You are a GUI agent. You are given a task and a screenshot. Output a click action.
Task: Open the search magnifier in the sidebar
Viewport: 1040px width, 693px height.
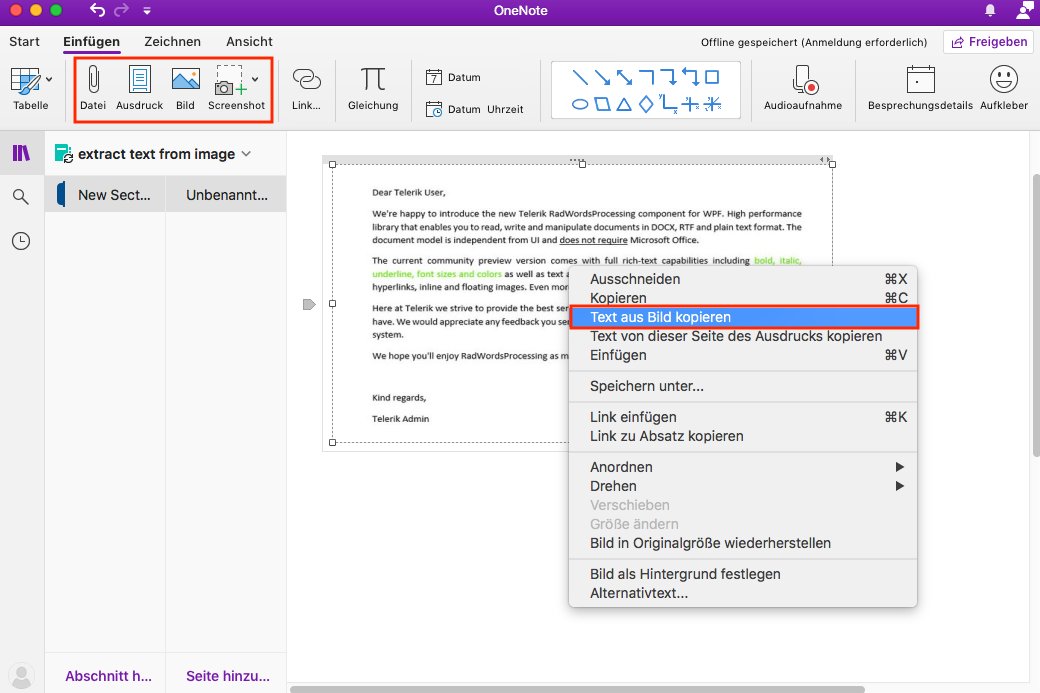[21, 196]
